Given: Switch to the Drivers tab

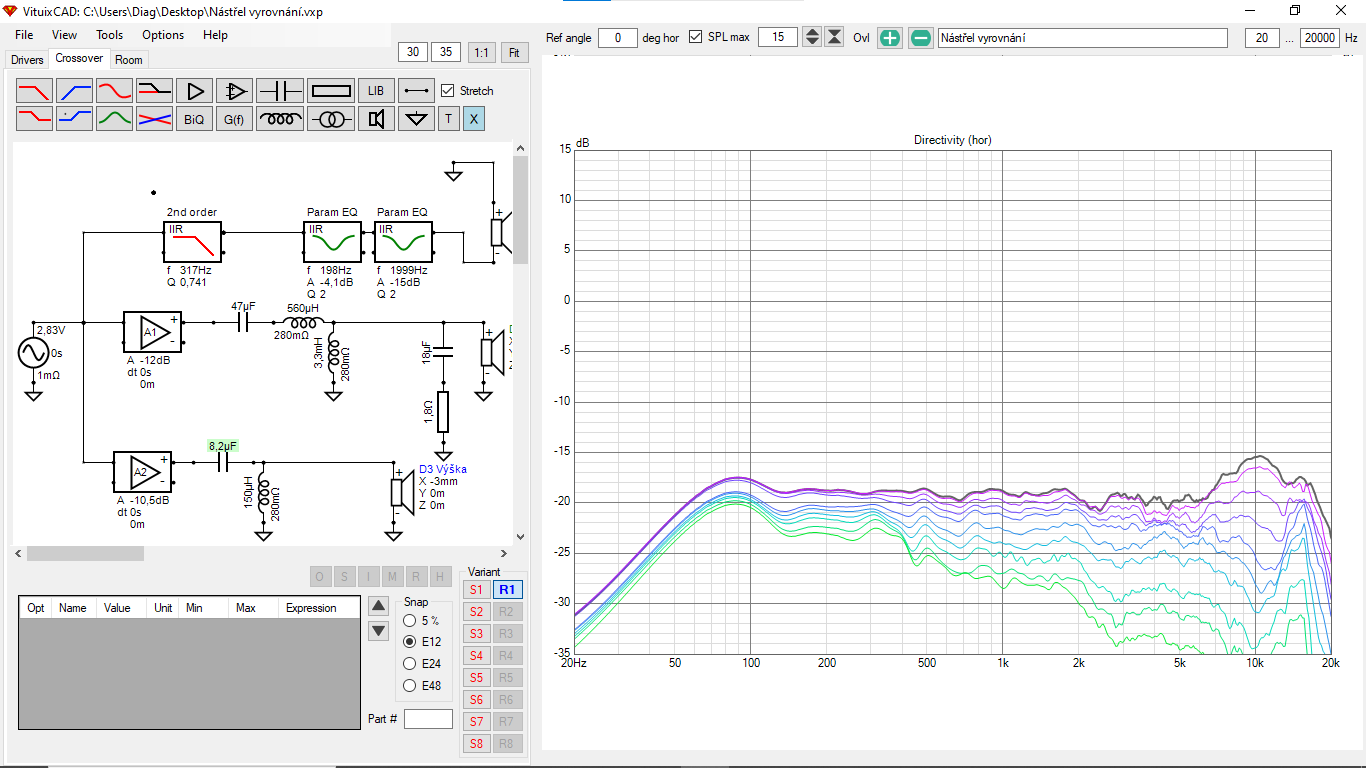Looking at the screenshot, I should [x=27, y=60].
